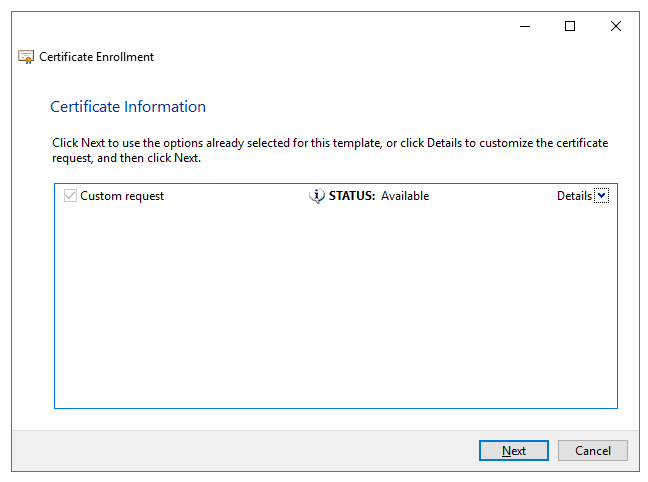Image resolution: width=648 pixels, height=482 pixels.
Task: Click the Next button
Action: (514, 451)
